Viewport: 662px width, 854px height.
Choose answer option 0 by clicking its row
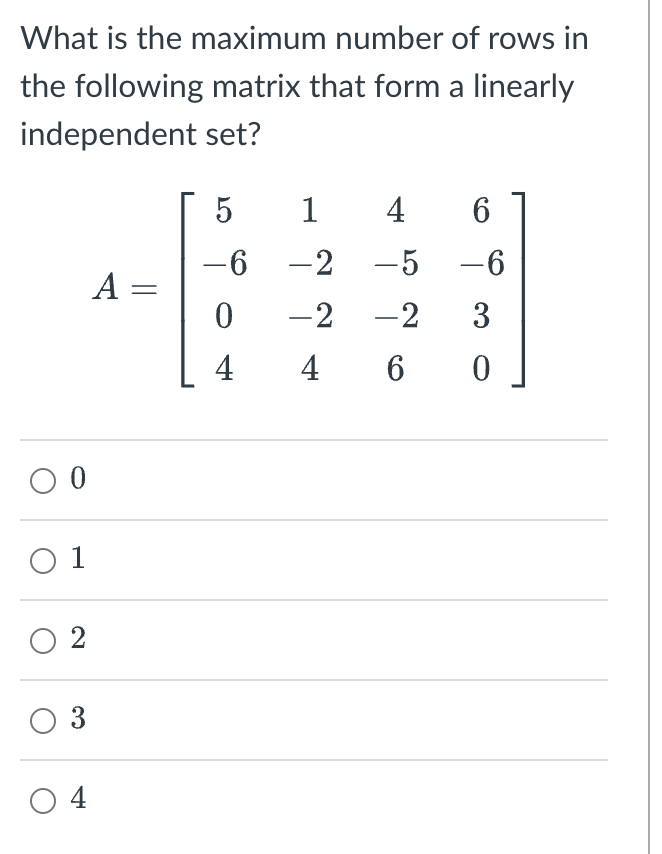pyautogui.click(x=300, y=478)
